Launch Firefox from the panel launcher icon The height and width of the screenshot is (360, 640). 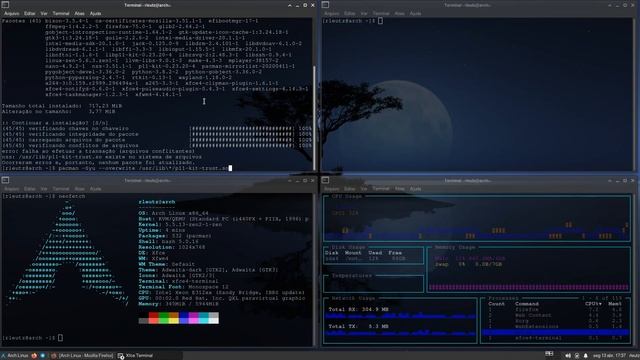pyautogui.click(x=34, y=356)
